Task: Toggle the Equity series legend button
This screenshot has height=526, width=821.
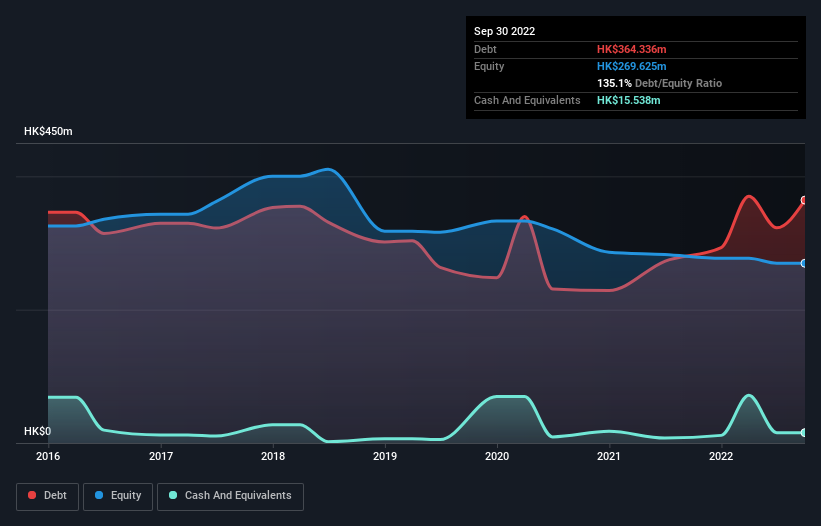Action: pyautogui.click(x=118, y=496)
